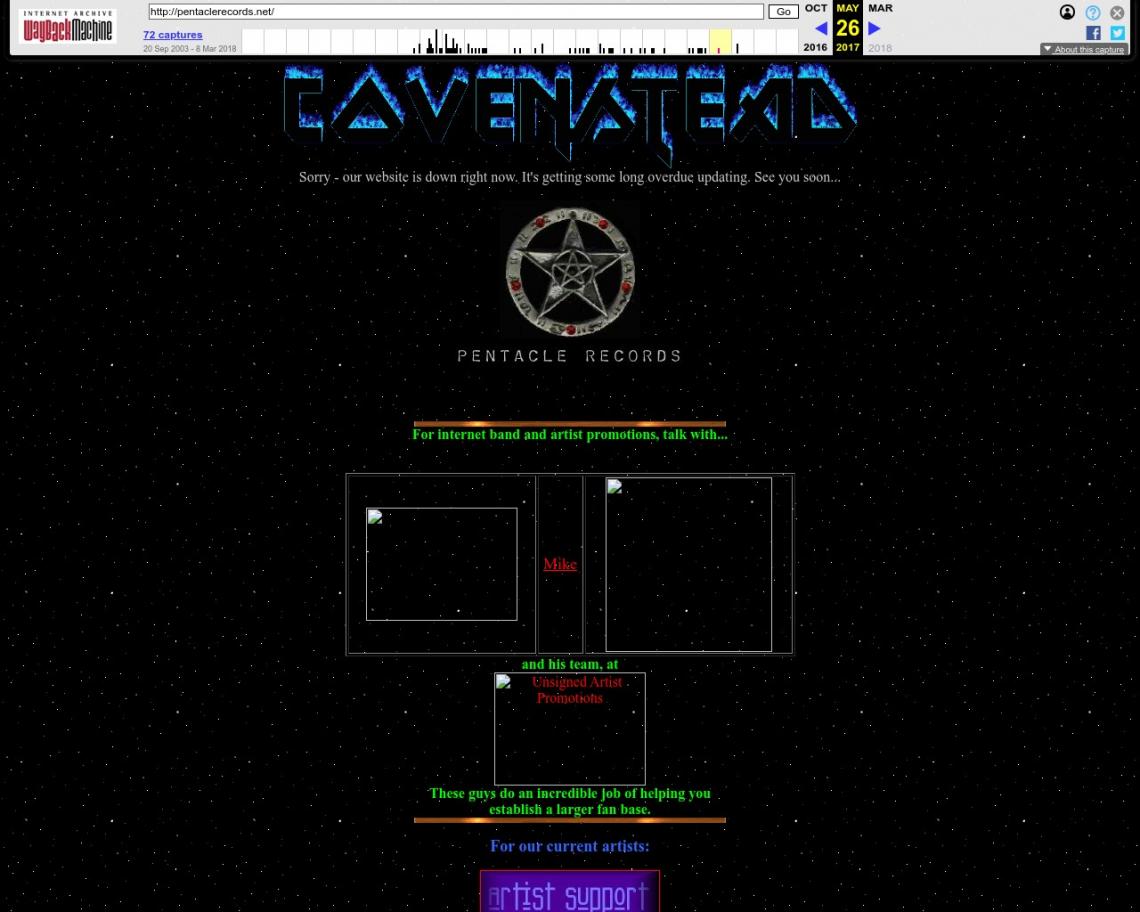Screen dimensions: 1140x912
Task: Share capture on Twitter
Action: tap(1117, 33)
